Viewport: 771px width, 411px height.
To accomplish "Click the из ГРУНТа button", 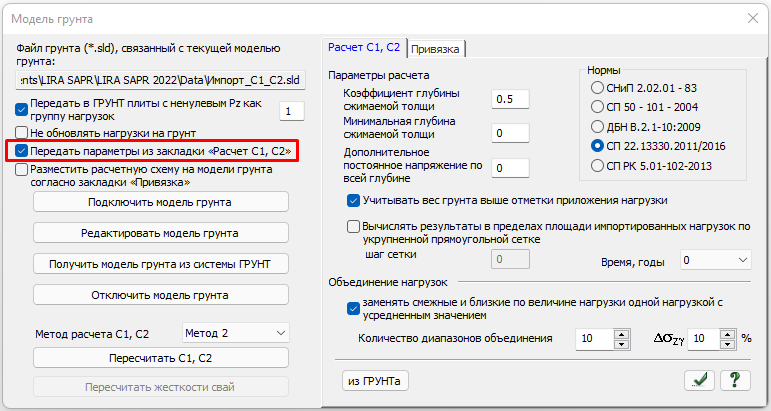I will [x=375, y=380].
